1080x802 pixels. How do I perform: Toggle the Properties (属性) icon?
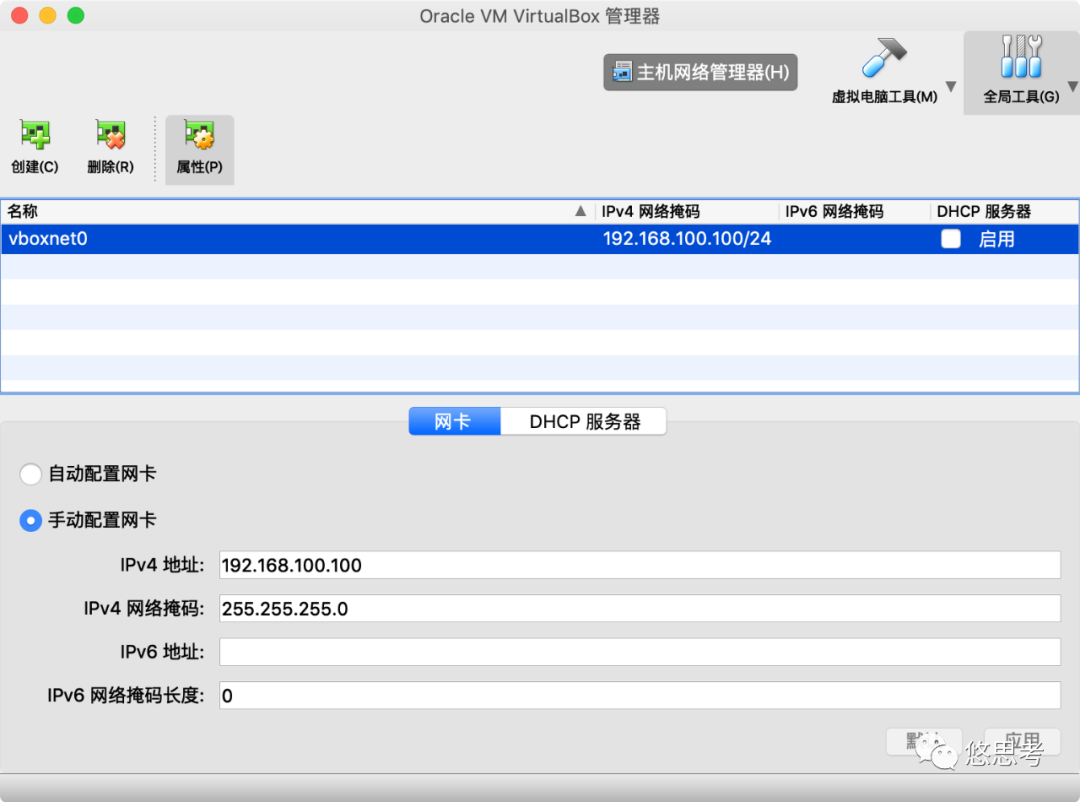click(x=200, y=135)
